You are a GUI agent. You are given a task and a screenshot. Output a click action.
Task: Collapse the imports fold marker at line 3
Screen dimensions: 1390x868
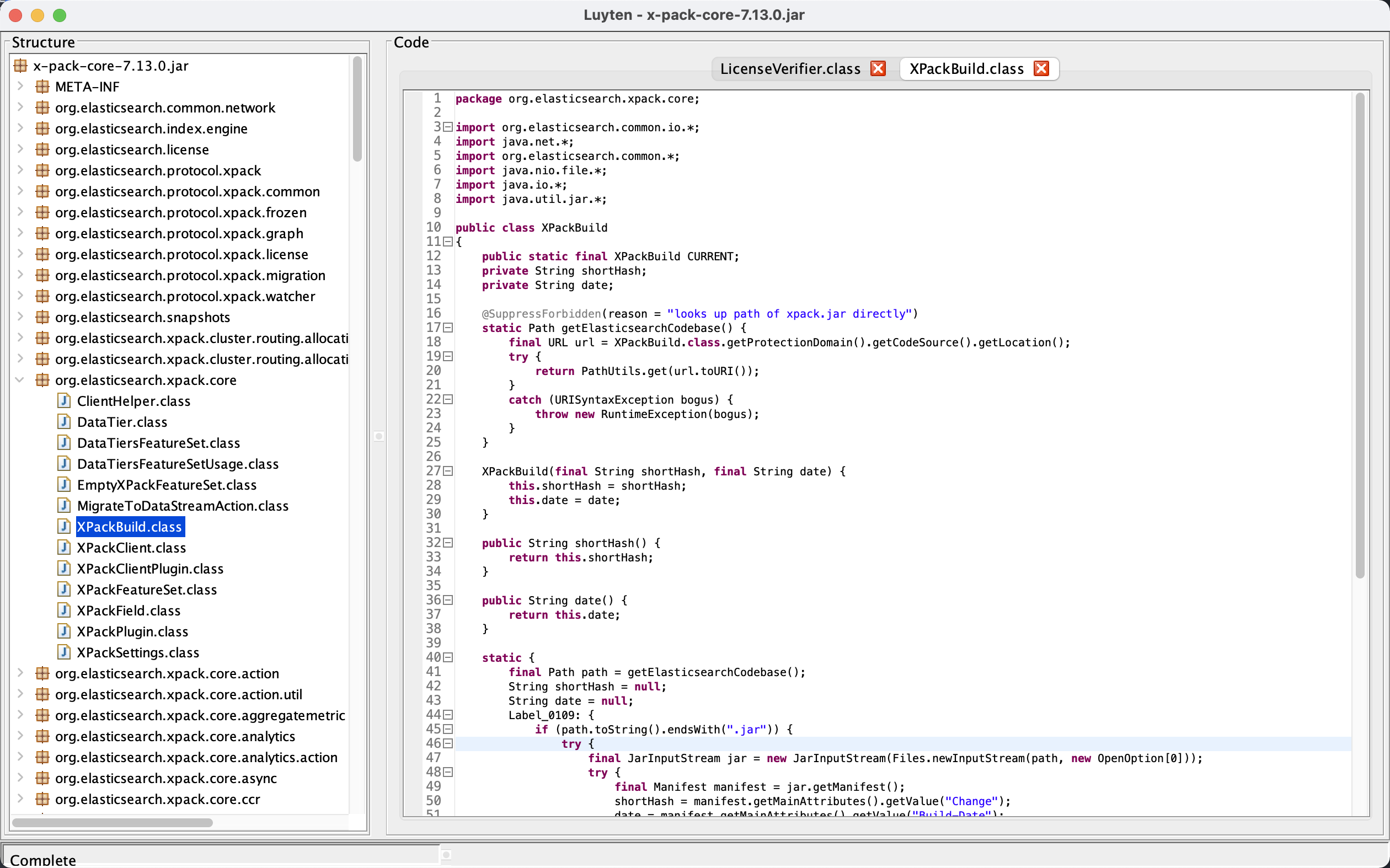coord(448,127)
